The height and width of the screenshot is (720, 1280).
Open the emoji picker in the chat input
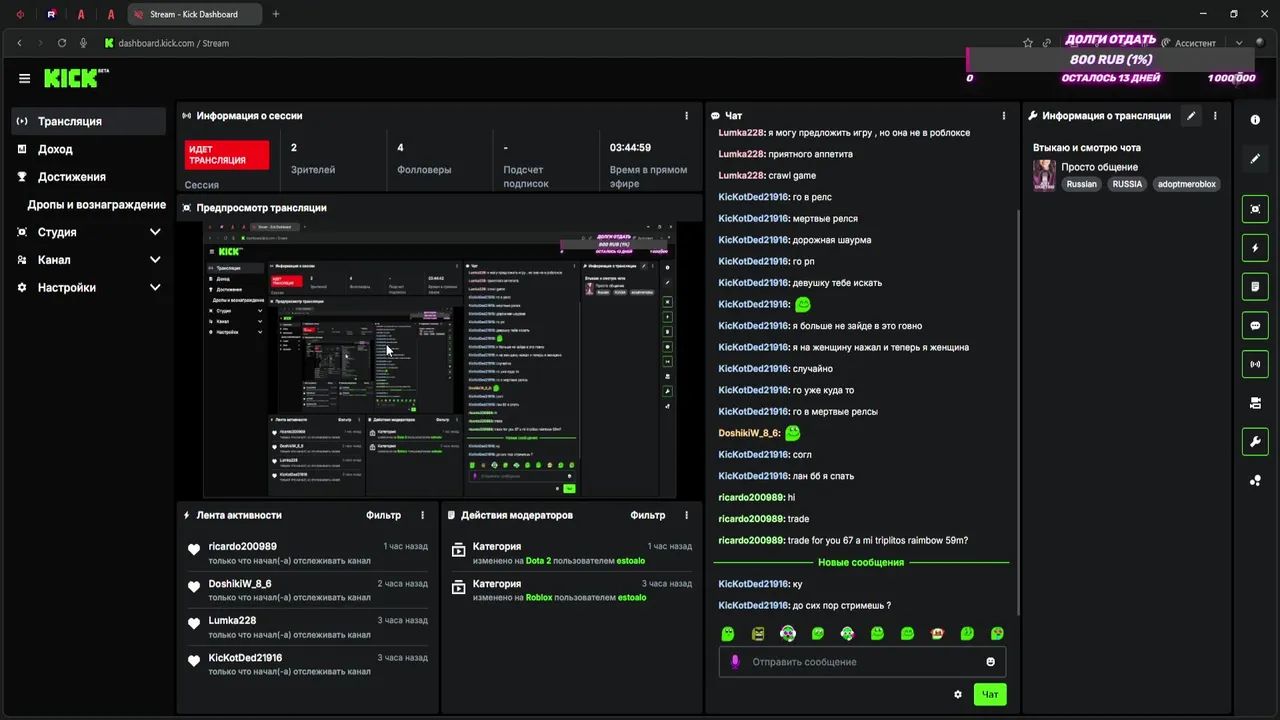pos(991,662)
